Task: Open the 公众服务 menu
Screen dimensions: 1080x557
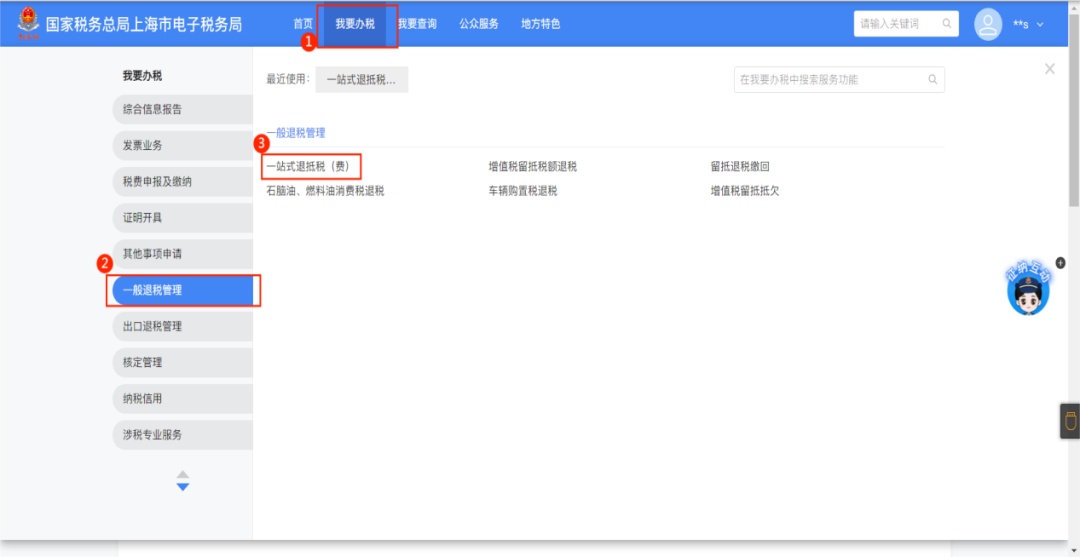Action: 479,24
